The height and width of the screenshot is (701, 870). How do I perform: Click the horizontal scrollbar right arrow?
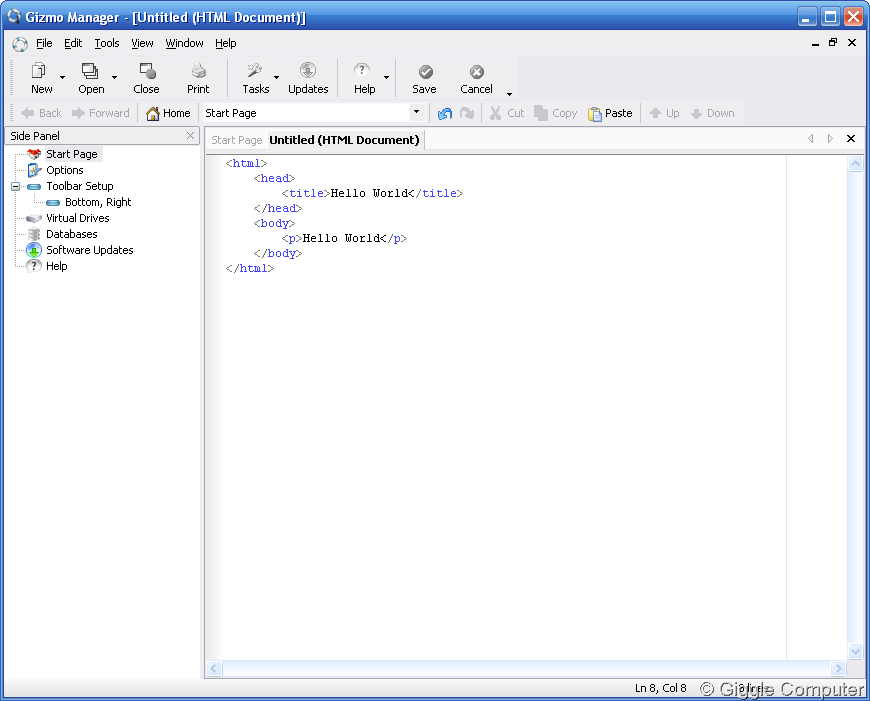[838, 668]
